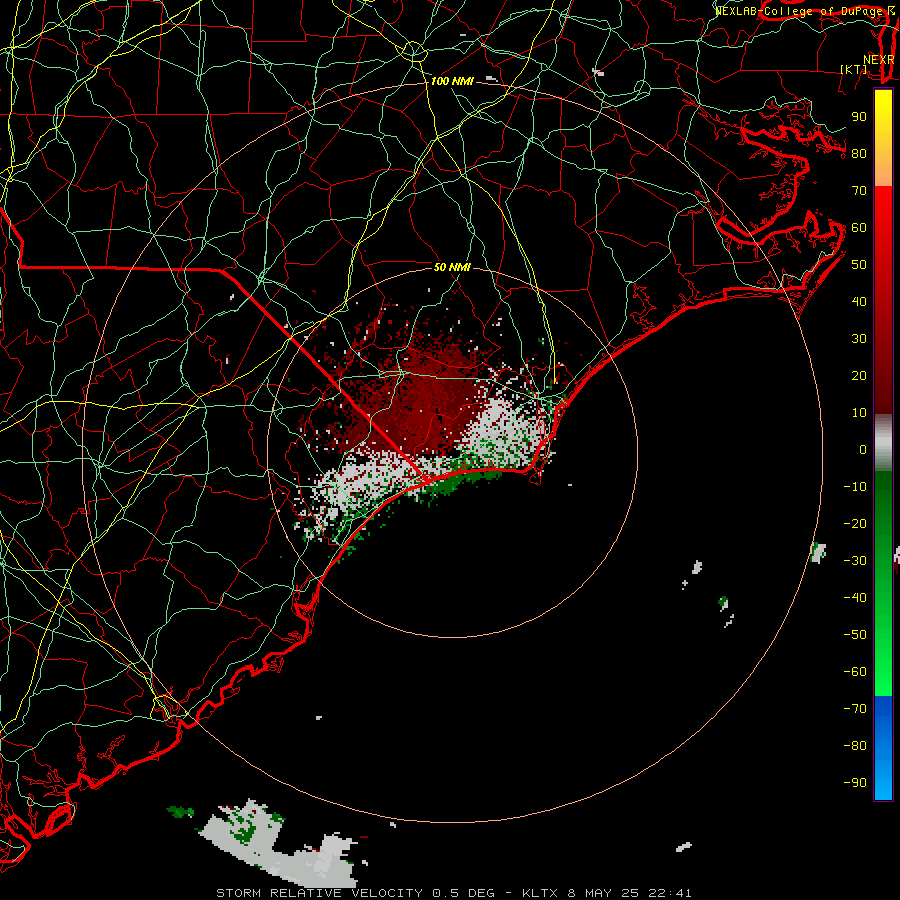The height and width of the screenshot is (900, 900).
Task: Click the green band of the color bar
Action: pos(883,583)
